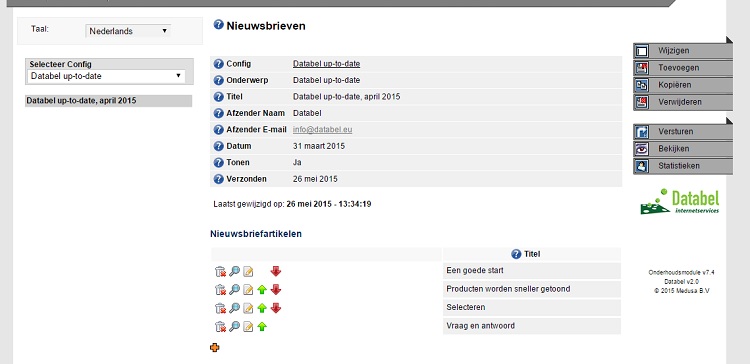Image resolution: width=750 pixels, height=364 pixels.
Task: Preview 'Vraag en antwoord' article with magnifier
Action: (234, 327)
